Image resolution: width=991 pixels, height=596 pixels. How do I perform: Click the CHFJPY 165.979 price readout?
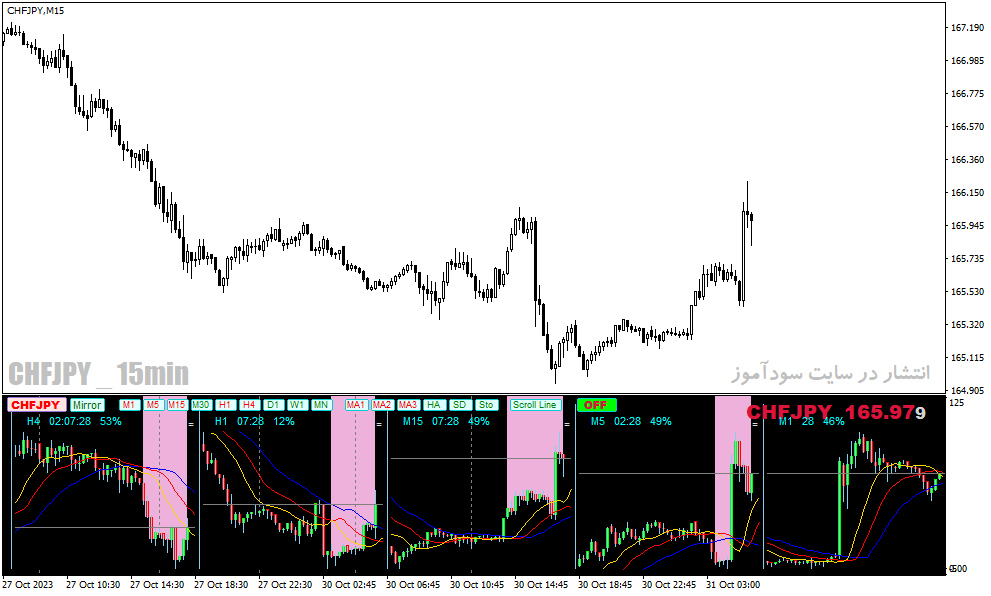pos(836,412)
